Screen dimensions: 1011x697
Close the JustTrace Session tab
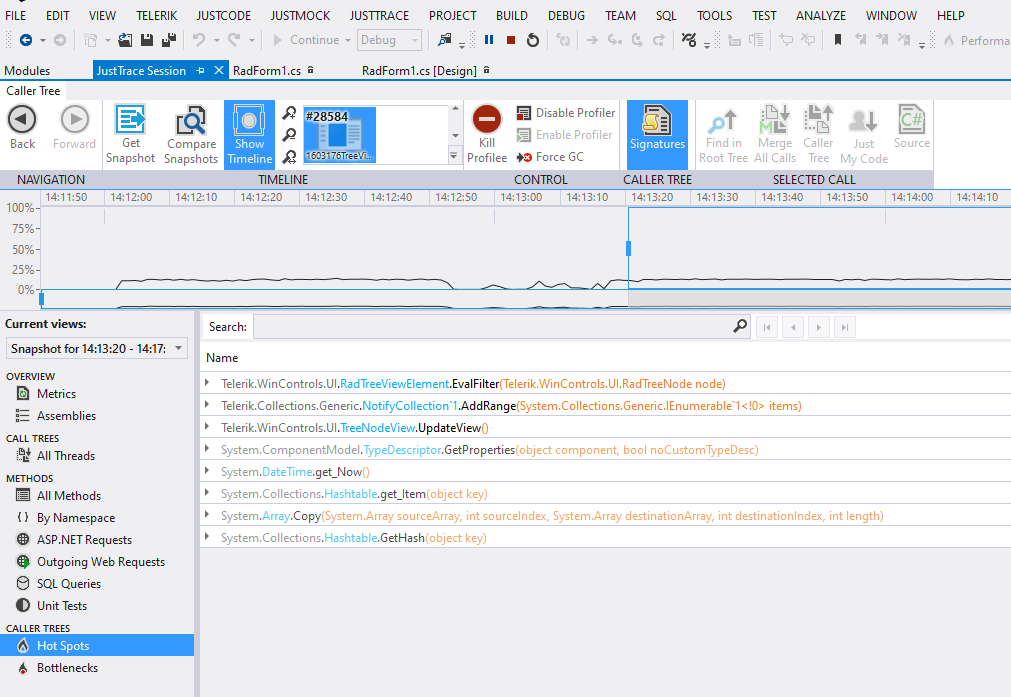click(x=219, y=70)
